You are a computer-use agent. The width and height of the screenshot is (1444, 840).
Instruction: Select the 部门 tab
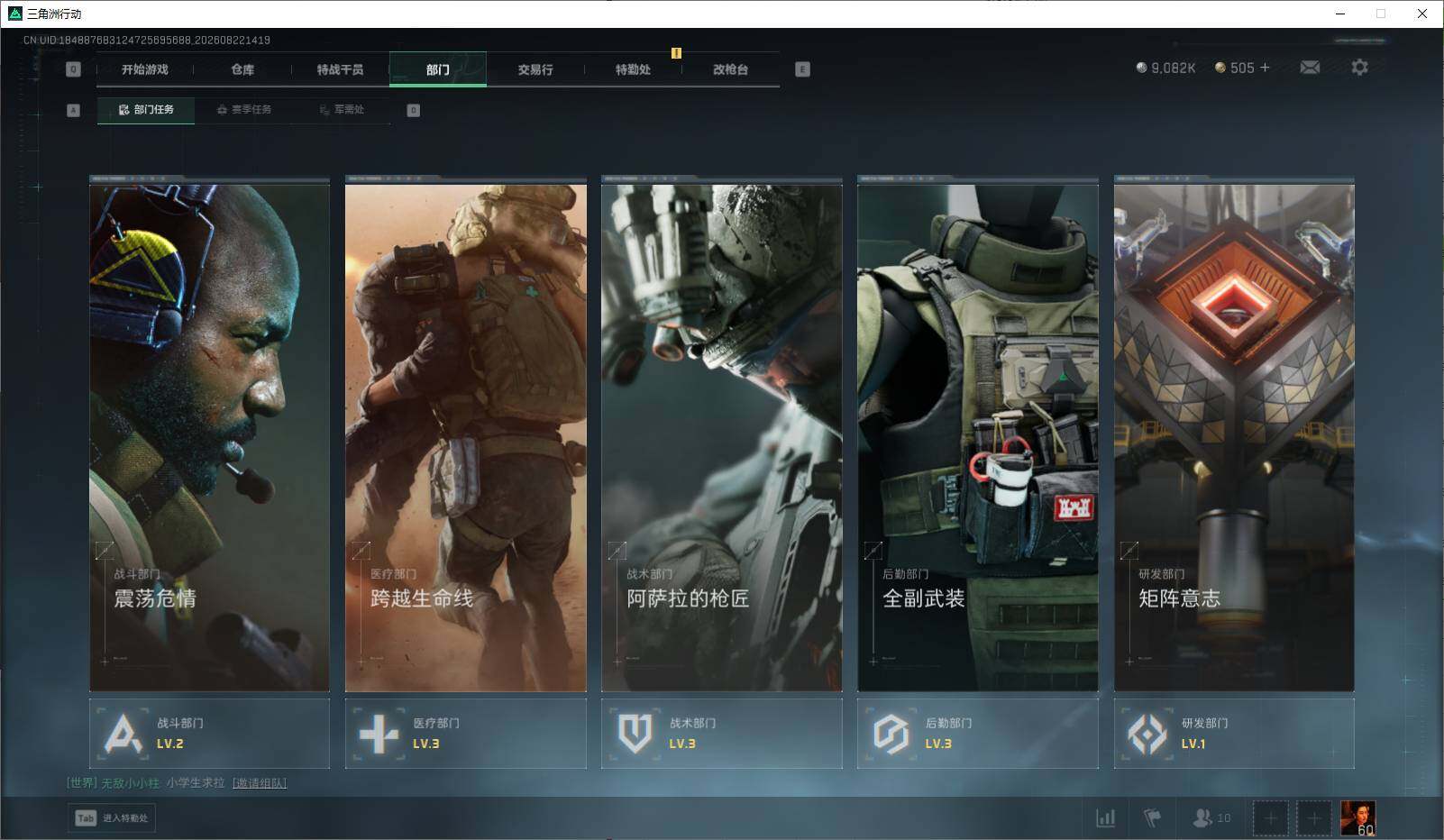point(438,69)
